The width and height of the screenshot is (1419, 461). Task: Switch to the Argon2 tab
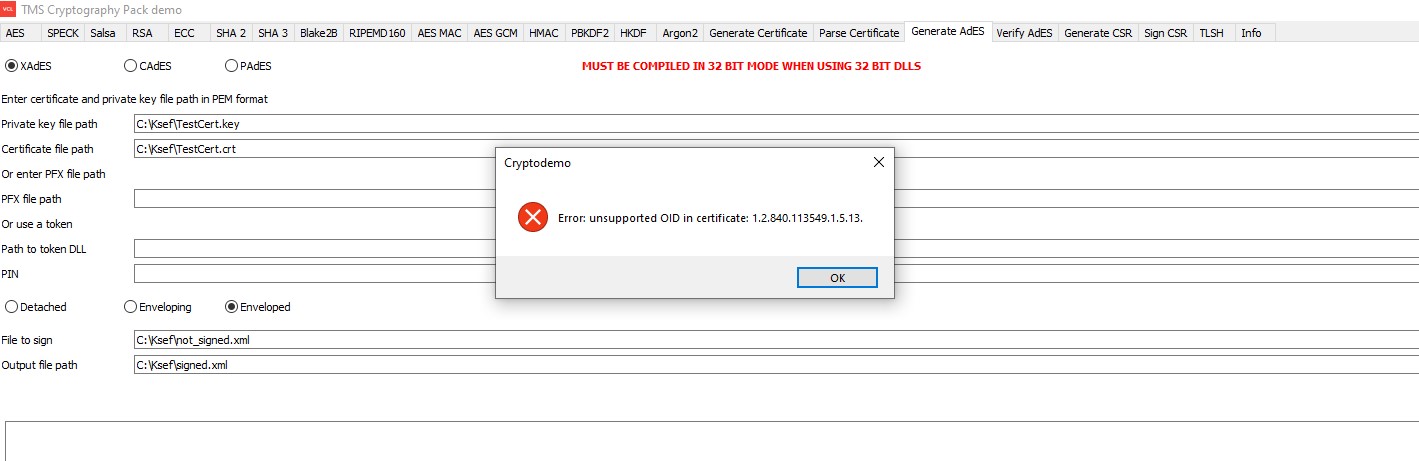(x=679, y=33)
